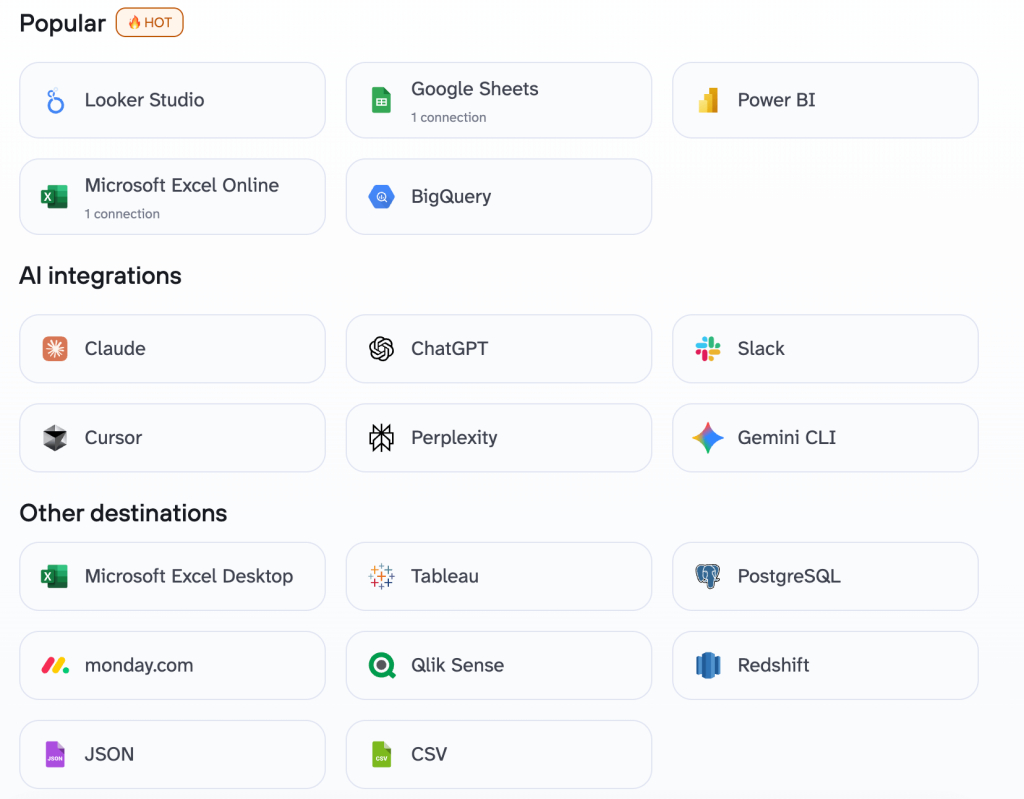Click the green Google Sheets icon
The width and height of the screenshot is (1024, 799).
coord(381,100)
